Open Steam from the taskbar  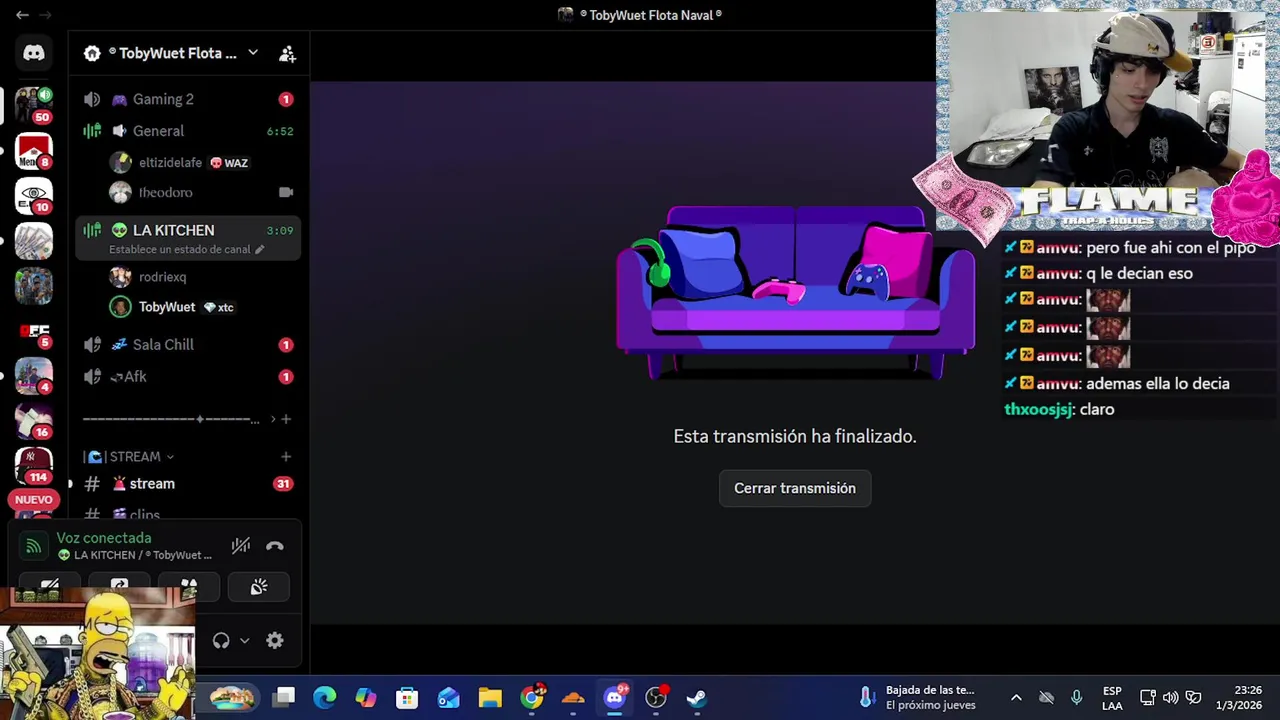click(697, 697)
